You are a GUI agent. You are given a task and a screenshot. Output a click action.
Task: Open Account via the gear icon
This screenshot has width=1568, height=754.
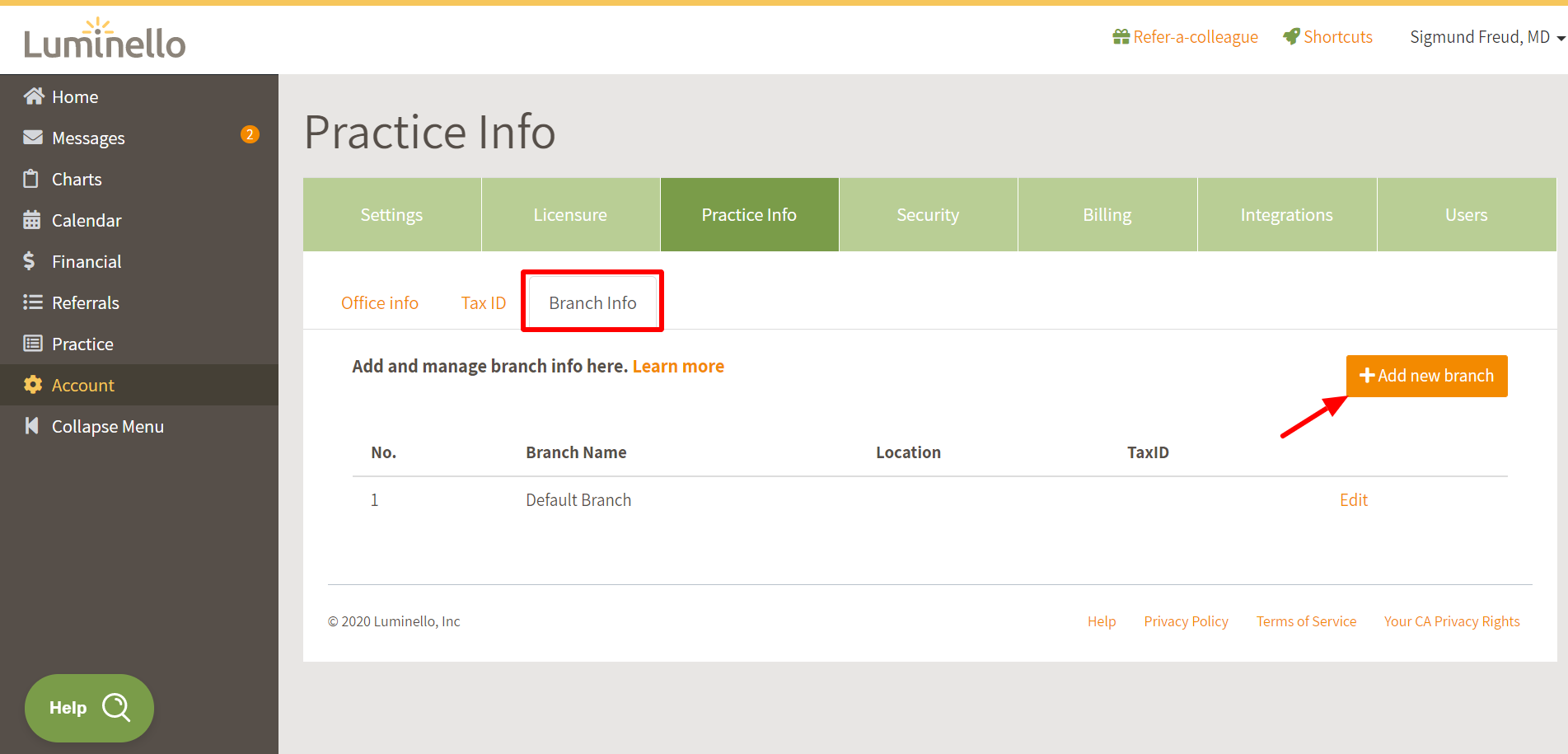[x=32, y=385]
